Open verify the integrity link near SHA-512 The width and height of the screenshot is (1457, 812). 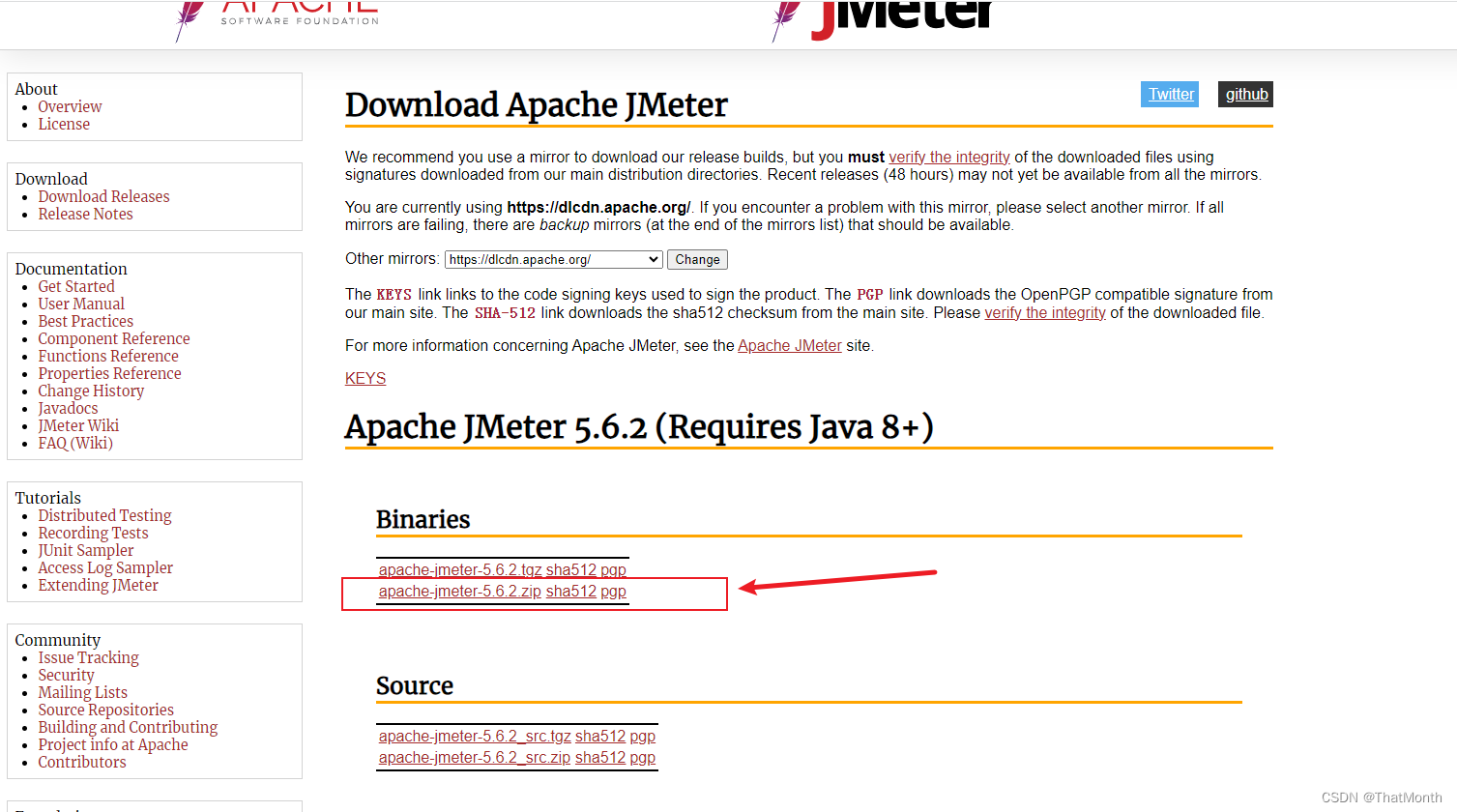click(x=1045, y=312)
